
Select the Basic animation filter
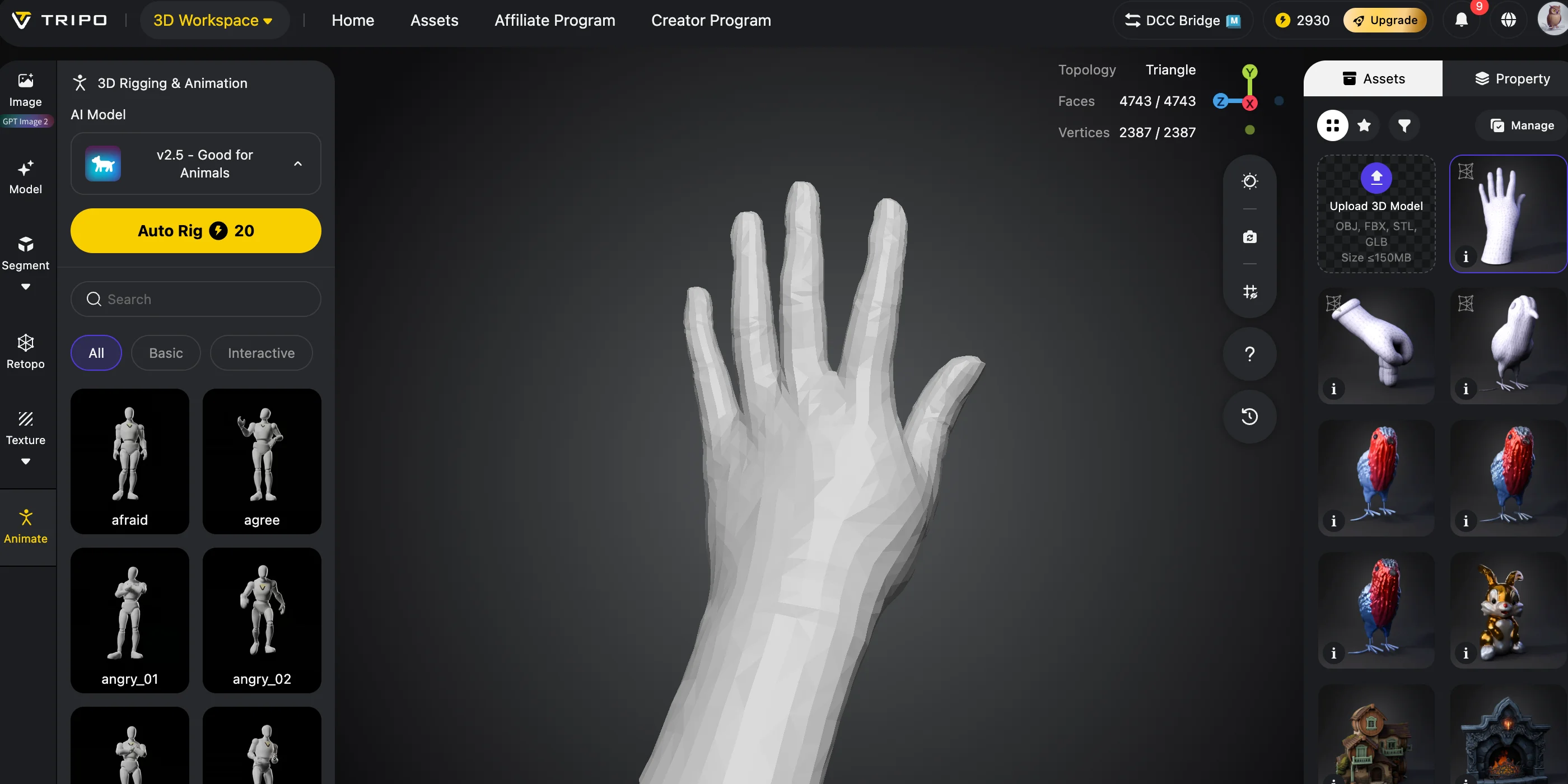166,353
